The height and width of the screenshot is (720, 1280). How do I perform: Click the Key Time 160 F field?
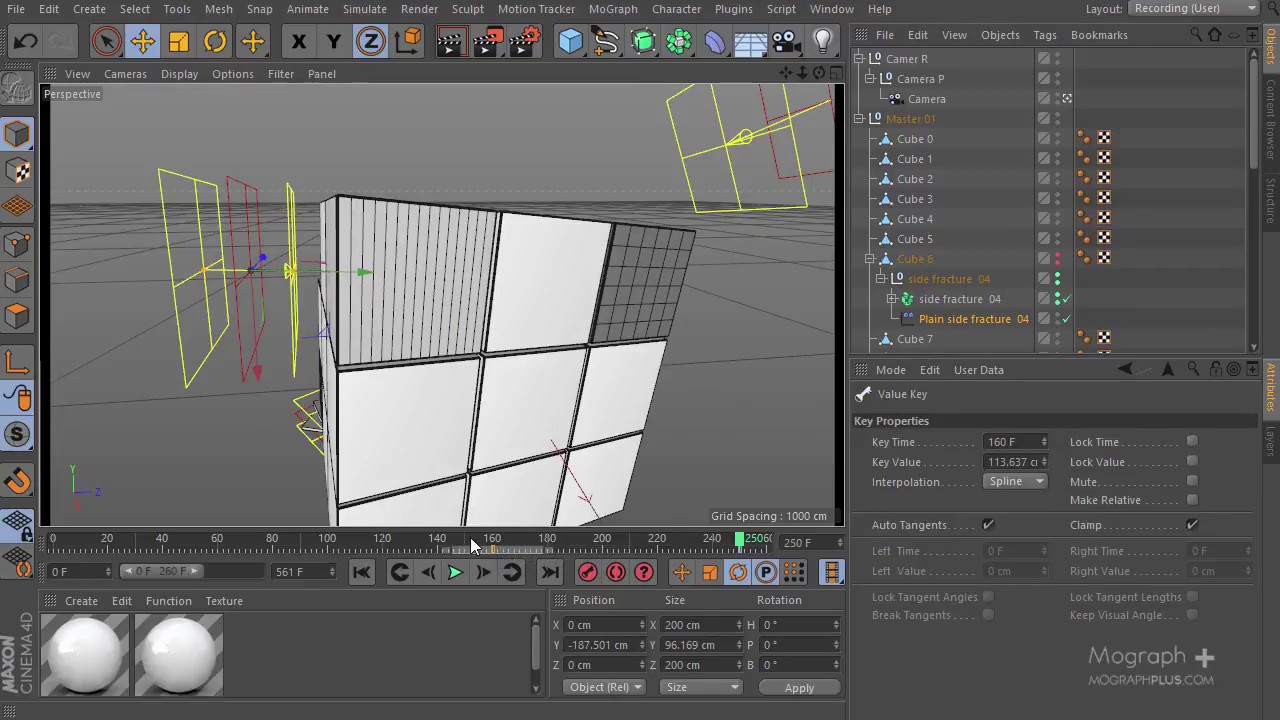1016,442
